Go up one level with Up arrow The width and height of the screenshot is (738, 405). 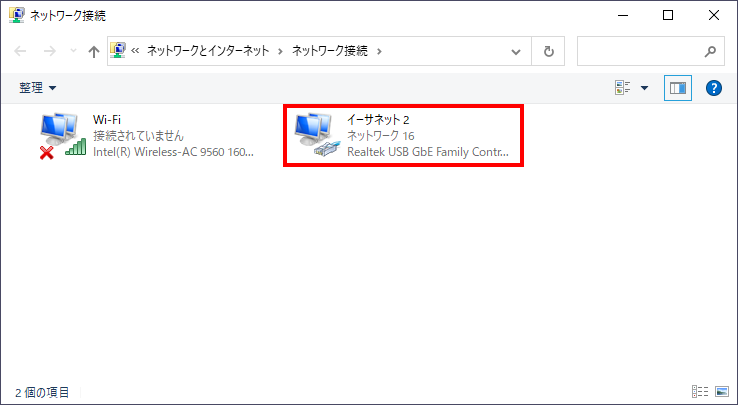point(93,51)
